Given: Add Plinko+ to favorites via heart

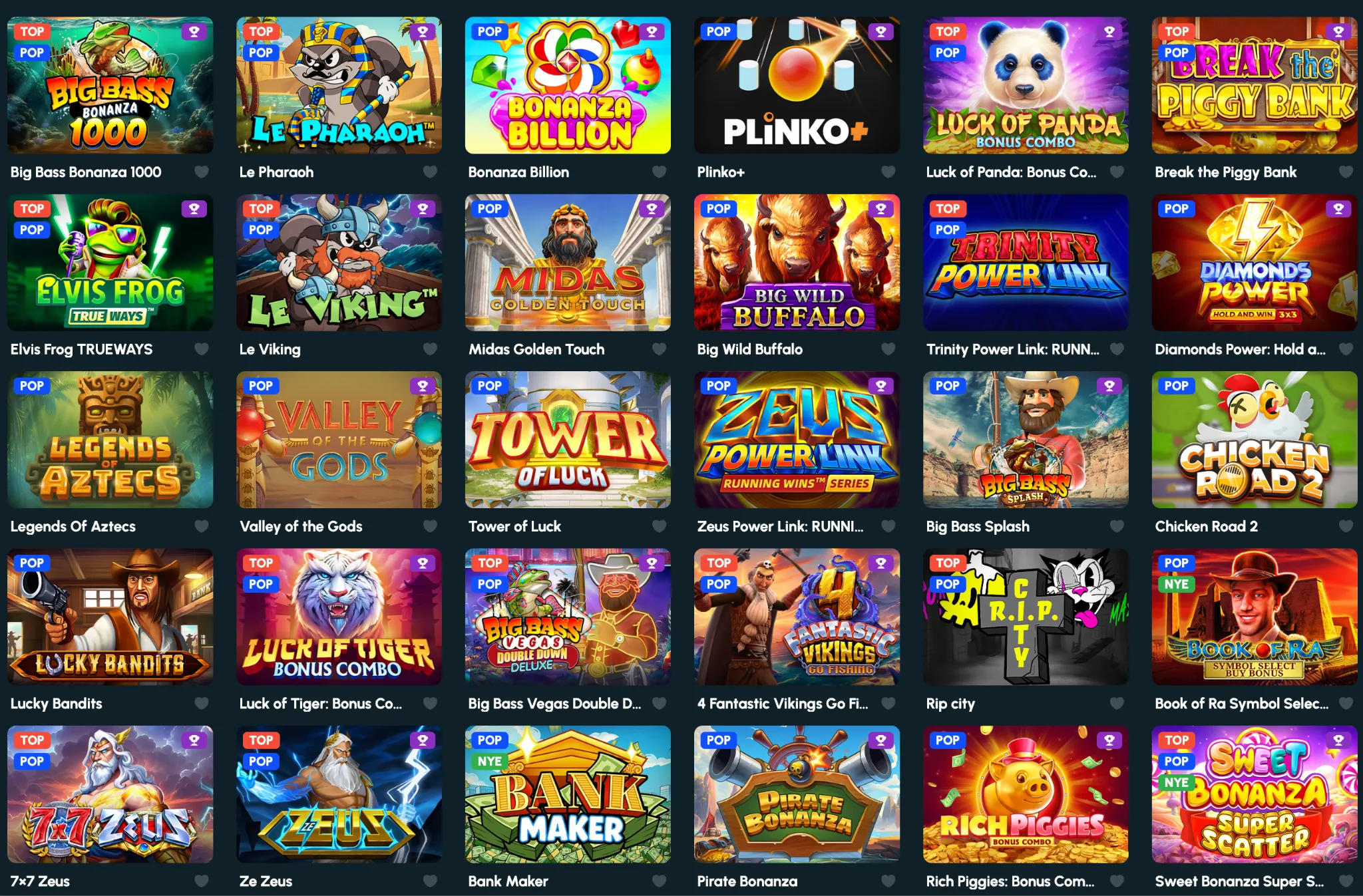Looking at the screenshot, I should point(888,172).
